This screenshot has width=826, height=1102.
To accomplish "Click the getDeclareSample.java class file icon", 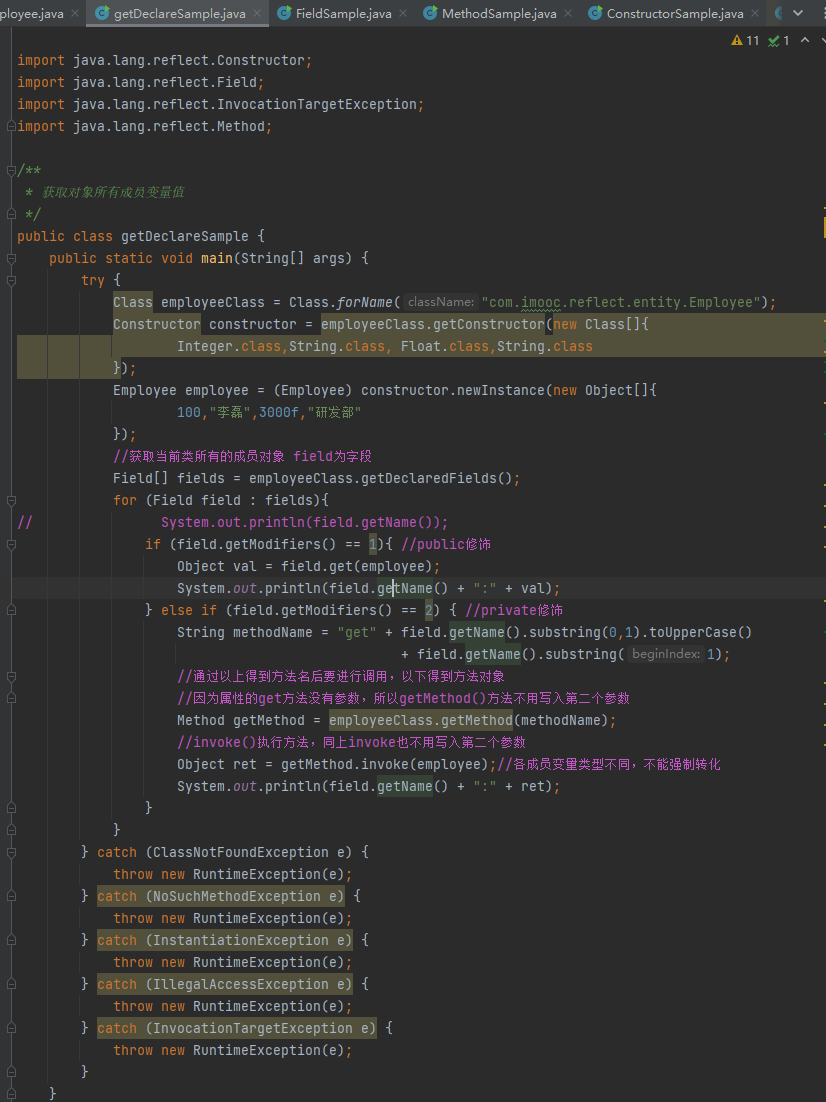I will coord(103,14).
